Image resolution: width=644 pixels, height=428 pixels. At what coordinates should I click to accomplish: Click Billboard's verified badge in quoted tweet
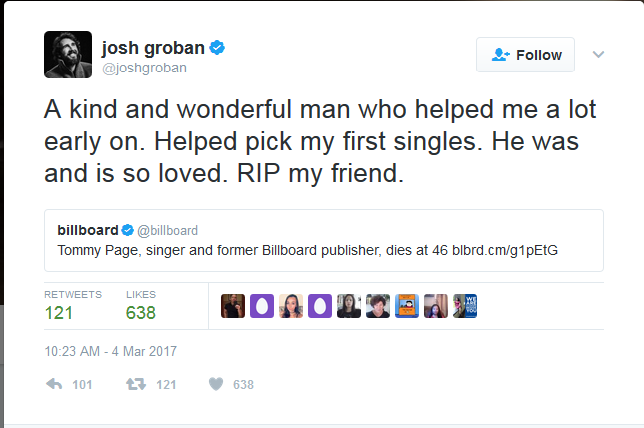(x=128, y=230)
